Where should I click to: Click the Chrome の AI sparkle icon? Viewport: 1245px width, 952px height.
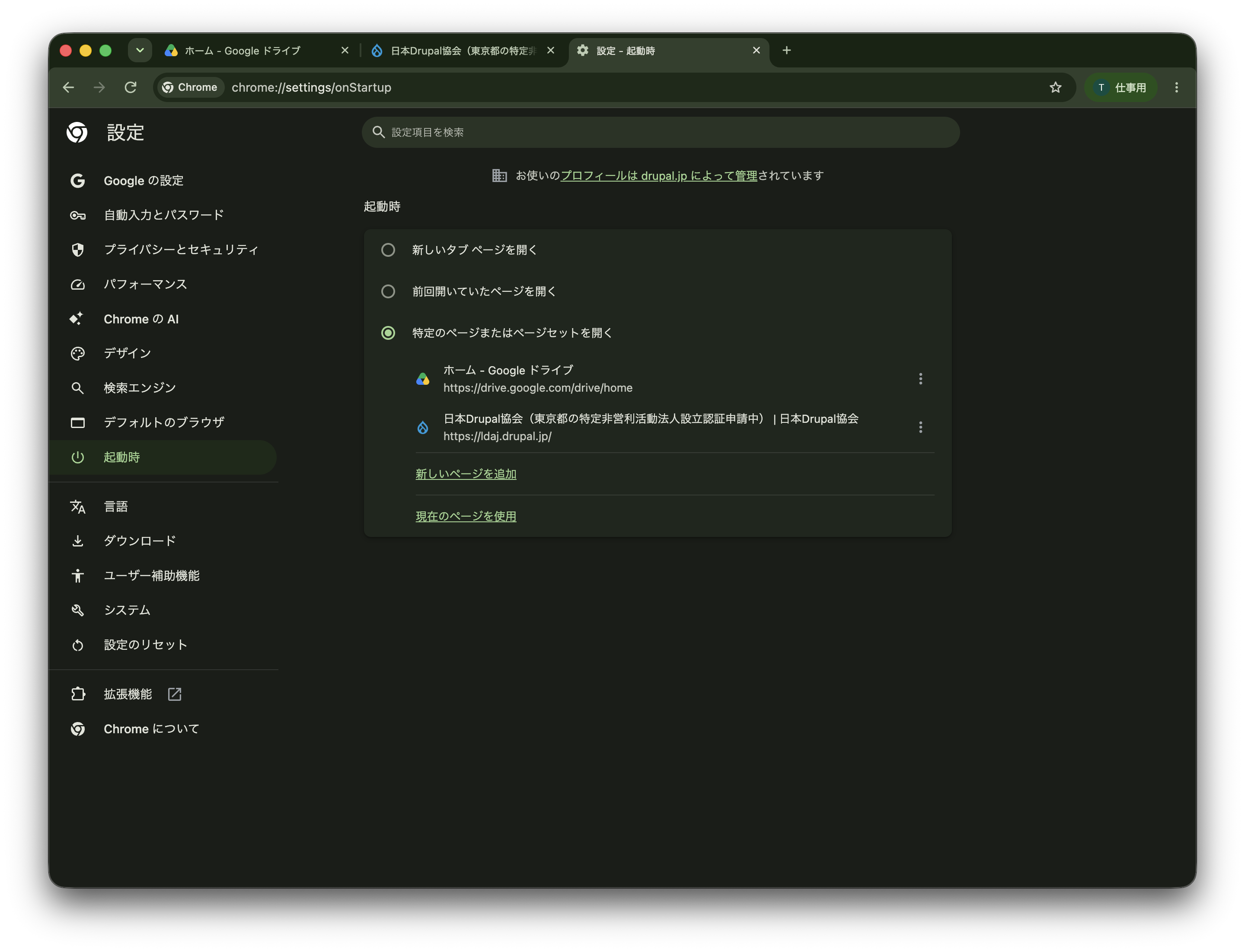77,319
